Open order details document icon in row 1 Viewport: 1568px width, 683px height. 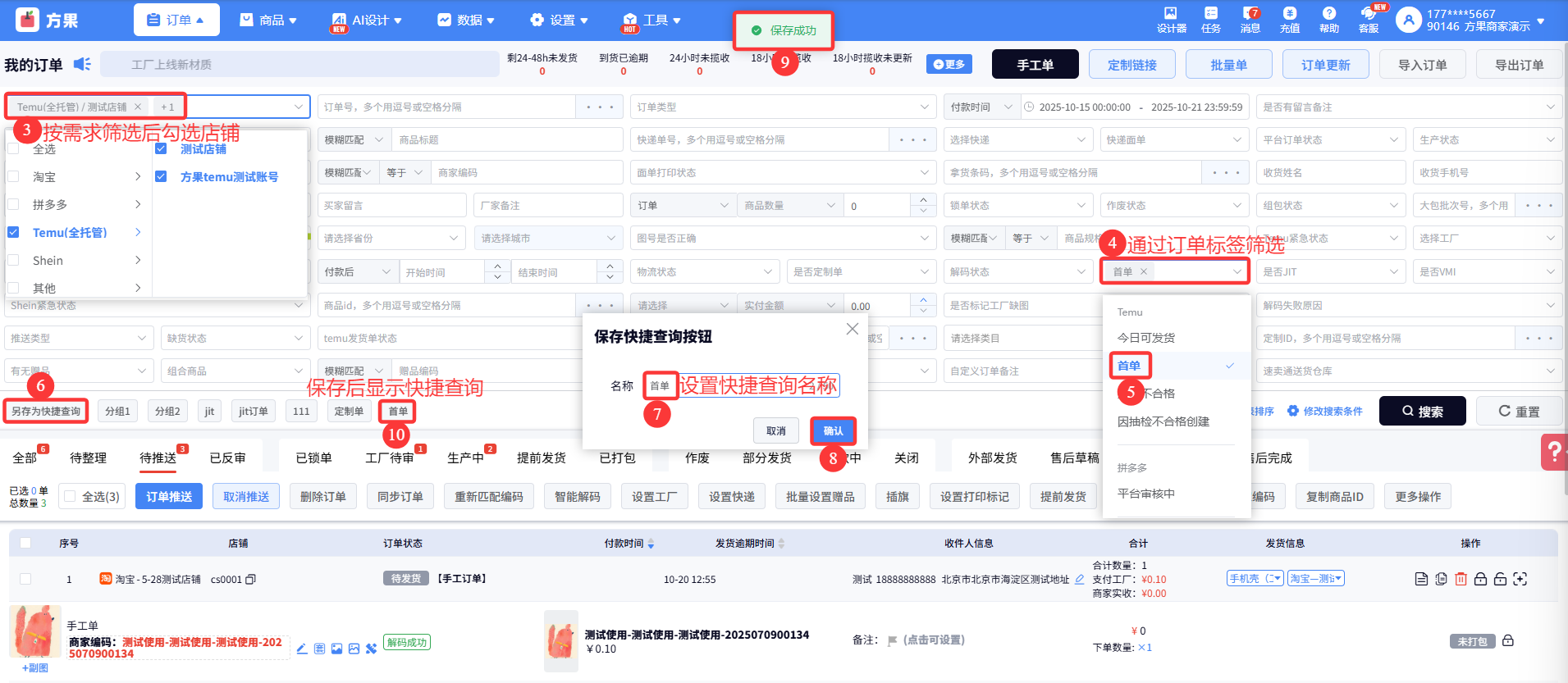point(1421,579)
